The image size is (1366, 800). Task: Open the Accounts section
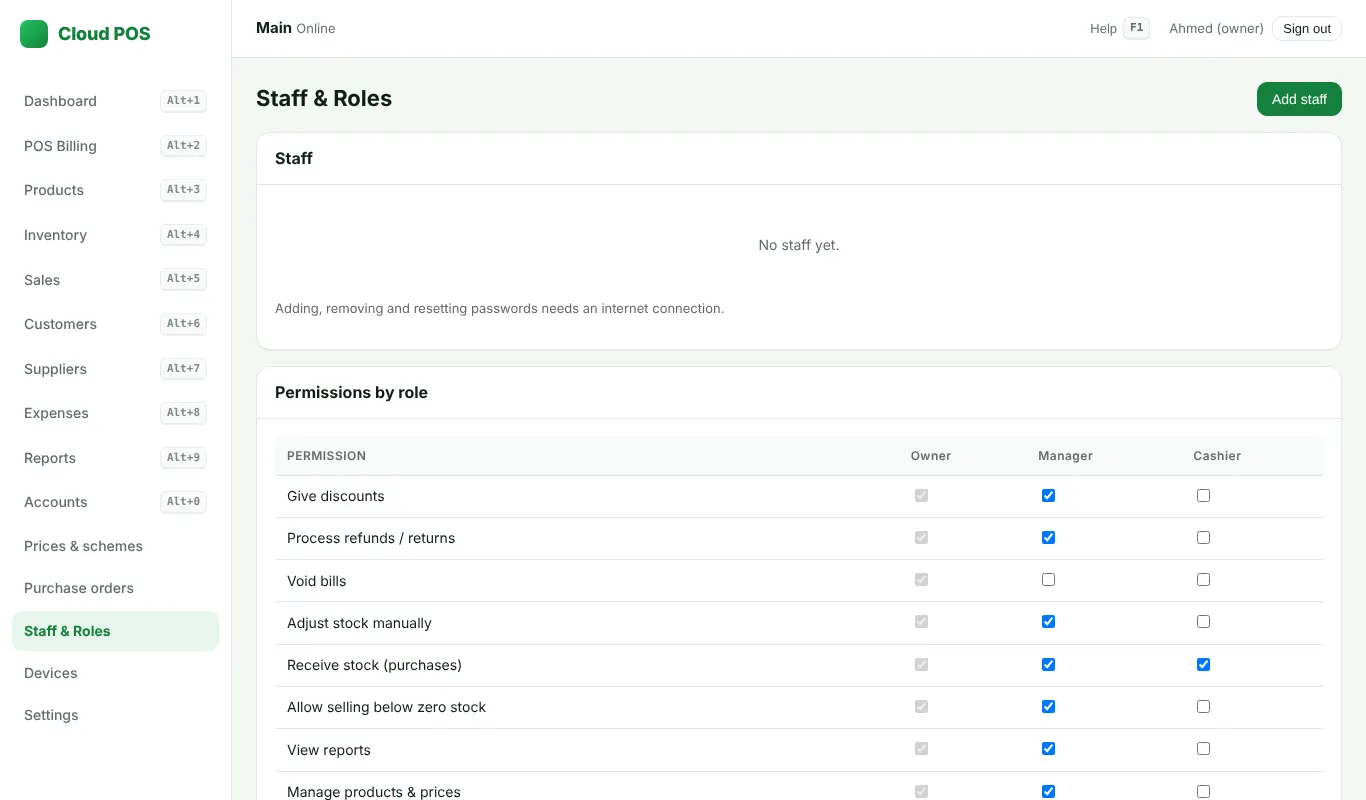coord(115,502)
